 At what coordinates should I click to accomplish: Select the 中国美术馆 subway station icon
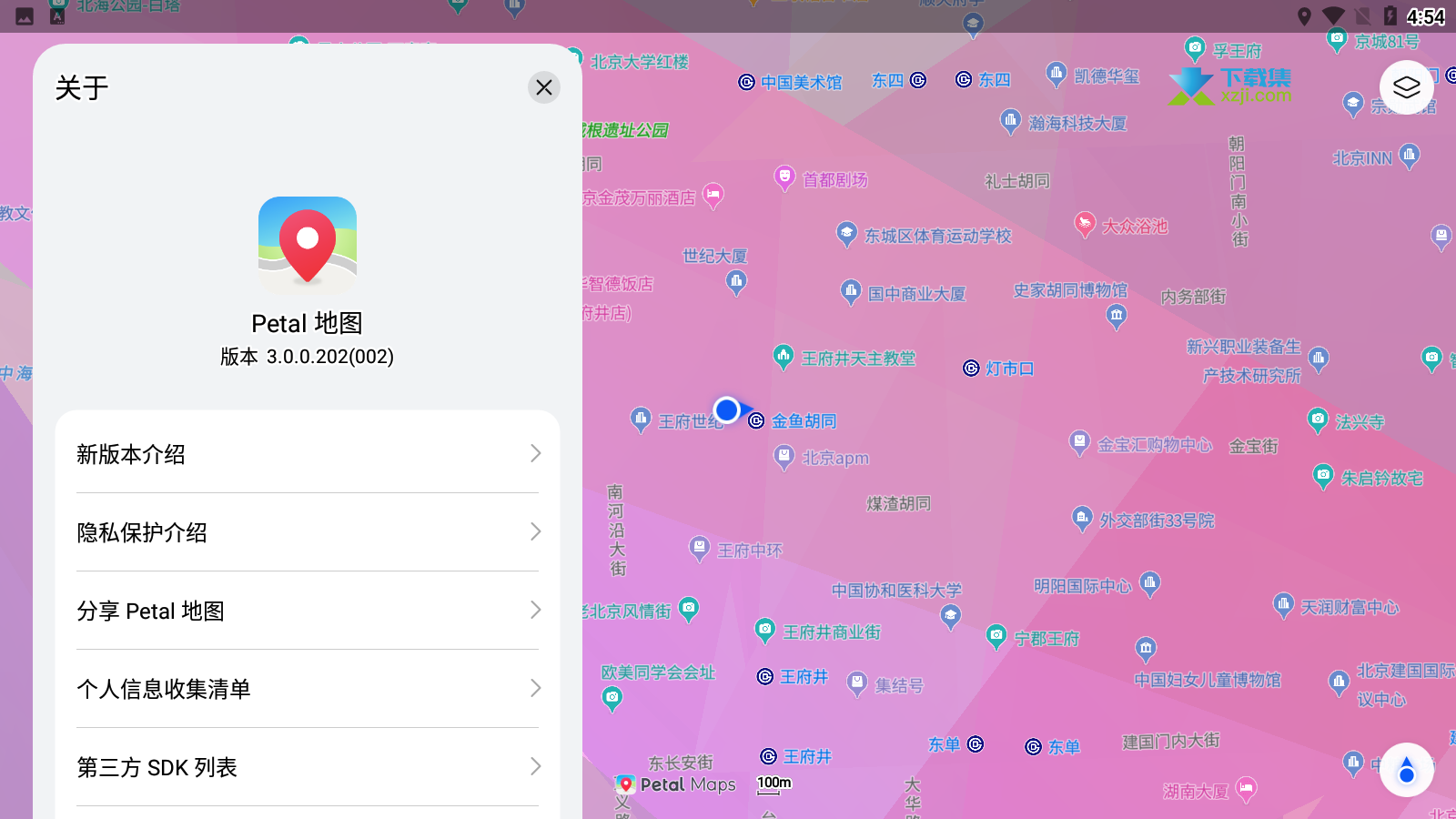click(746, 82)
